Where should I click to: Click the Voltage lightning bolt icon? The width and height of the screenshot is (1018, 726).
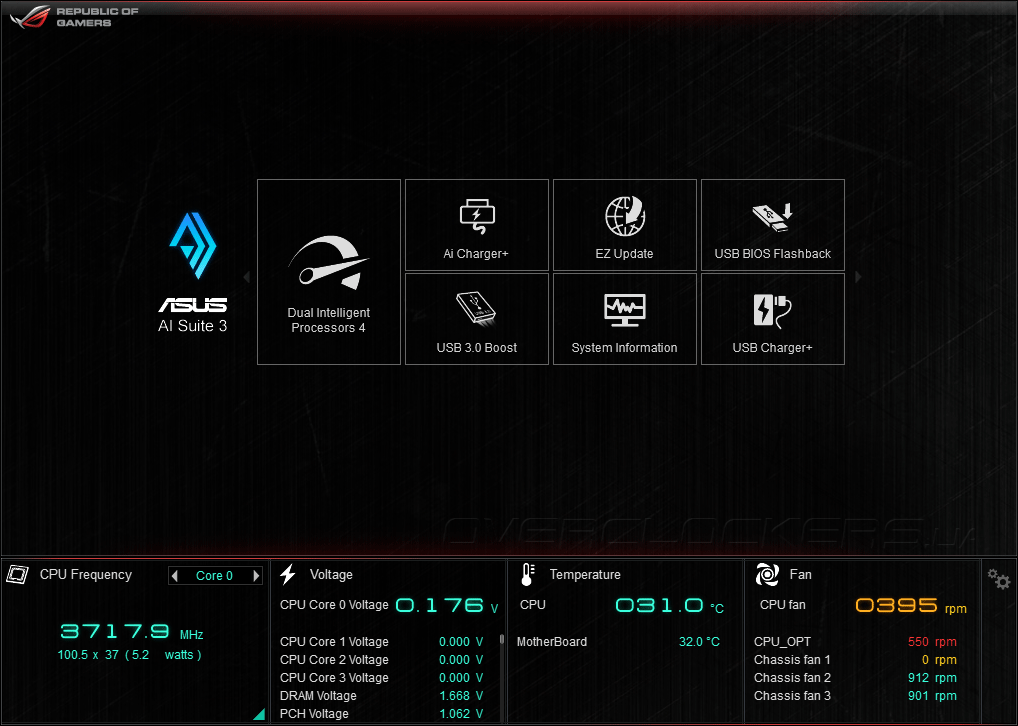coord(288,575)
